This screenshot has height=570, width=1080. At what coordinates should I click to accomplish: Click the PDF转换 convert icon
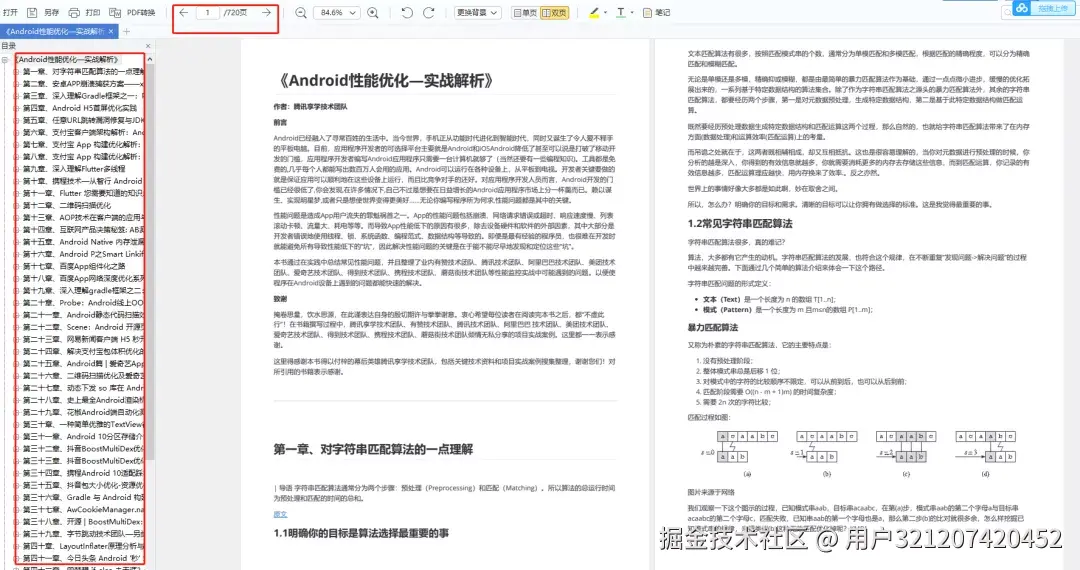pos(115,12)
